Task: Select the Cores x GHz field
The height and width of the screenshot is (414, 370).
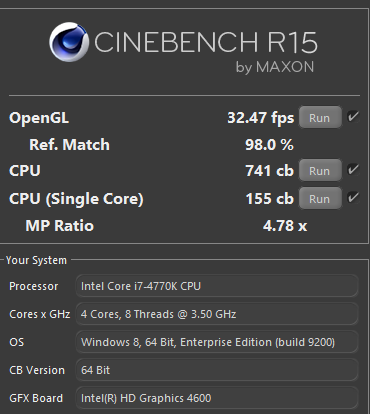Action: tap(217, 314)
